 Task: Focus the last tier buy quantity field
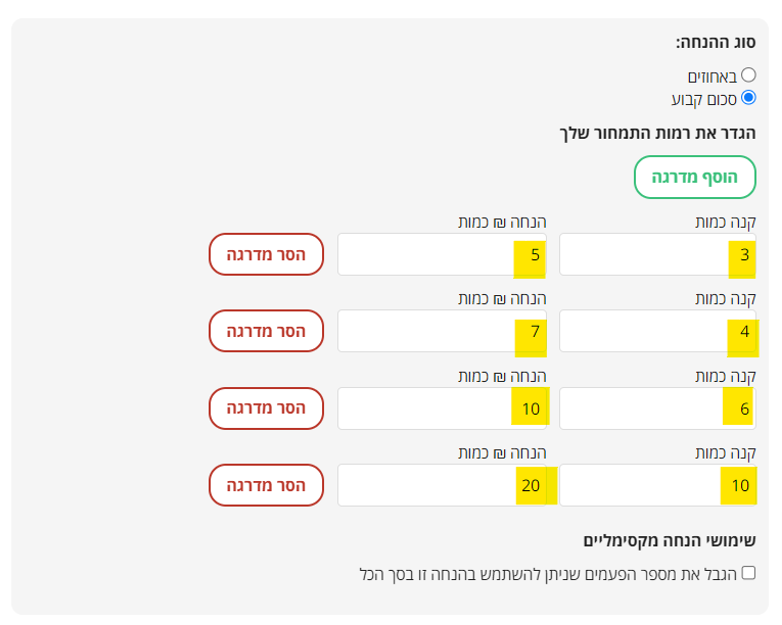(658, 485)
